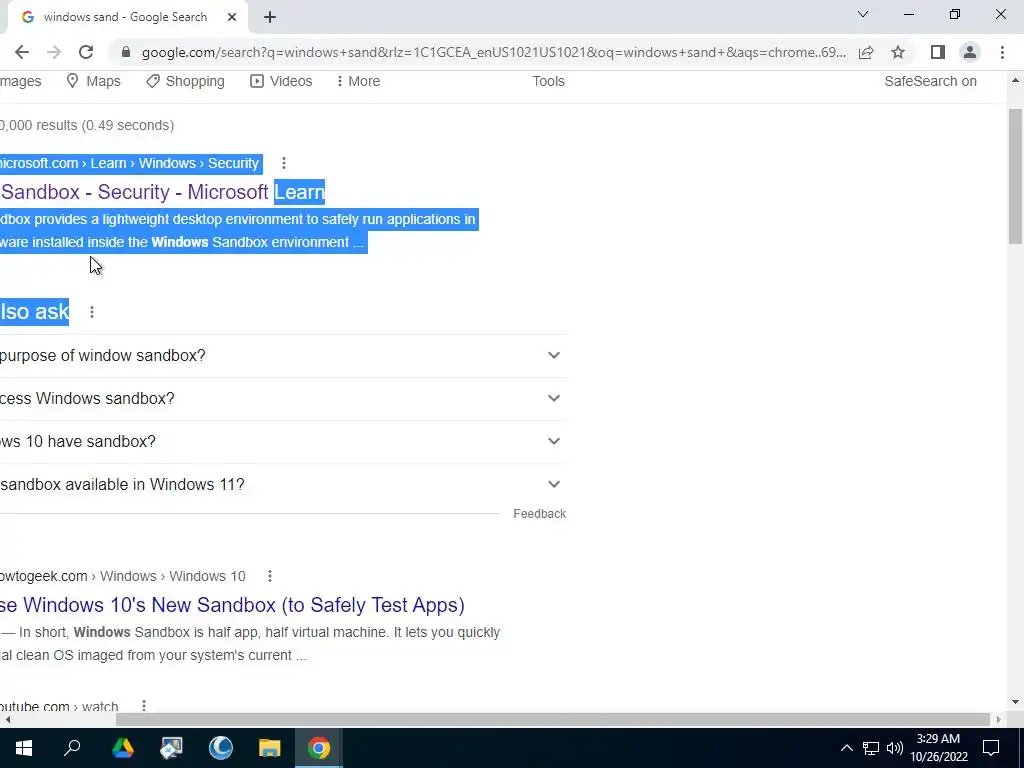Click the Chrome icon in the taskbar
Viewport: 1024px width, 768px height.
(319, 748)
